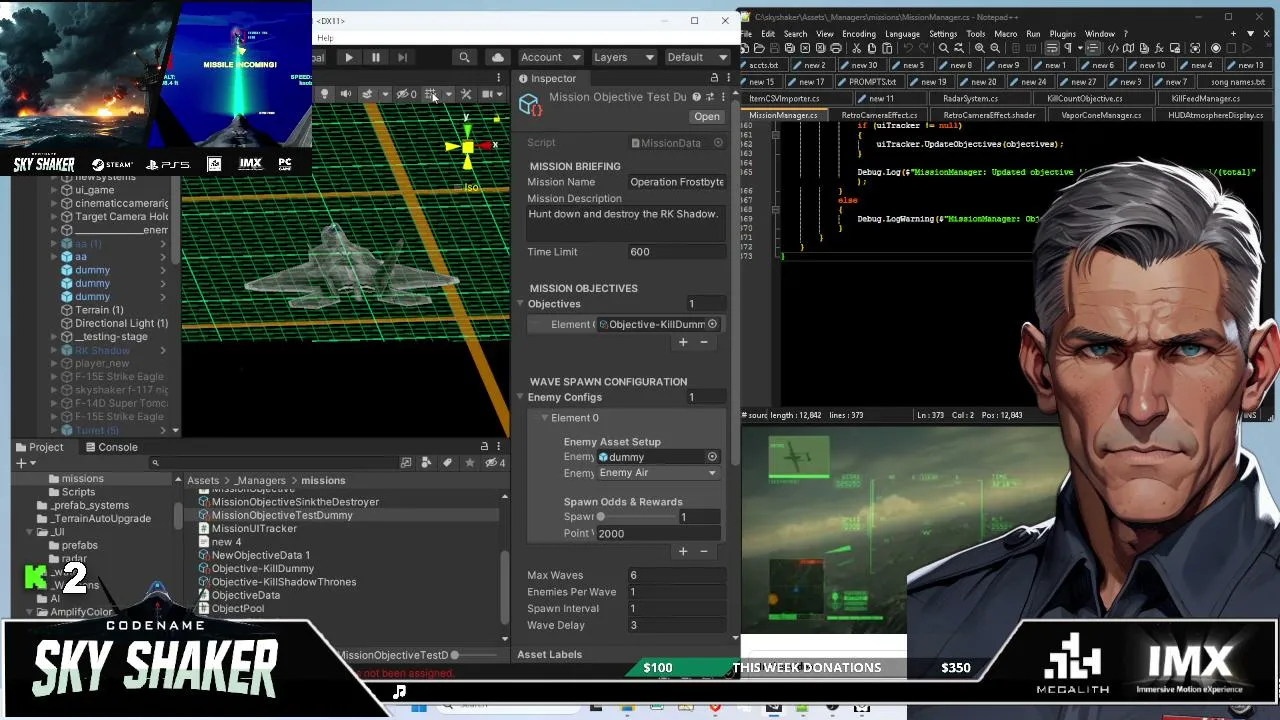Open Project create asset plus menu
This screenshot has width=1280, height=720.
[x=25, y=463]
